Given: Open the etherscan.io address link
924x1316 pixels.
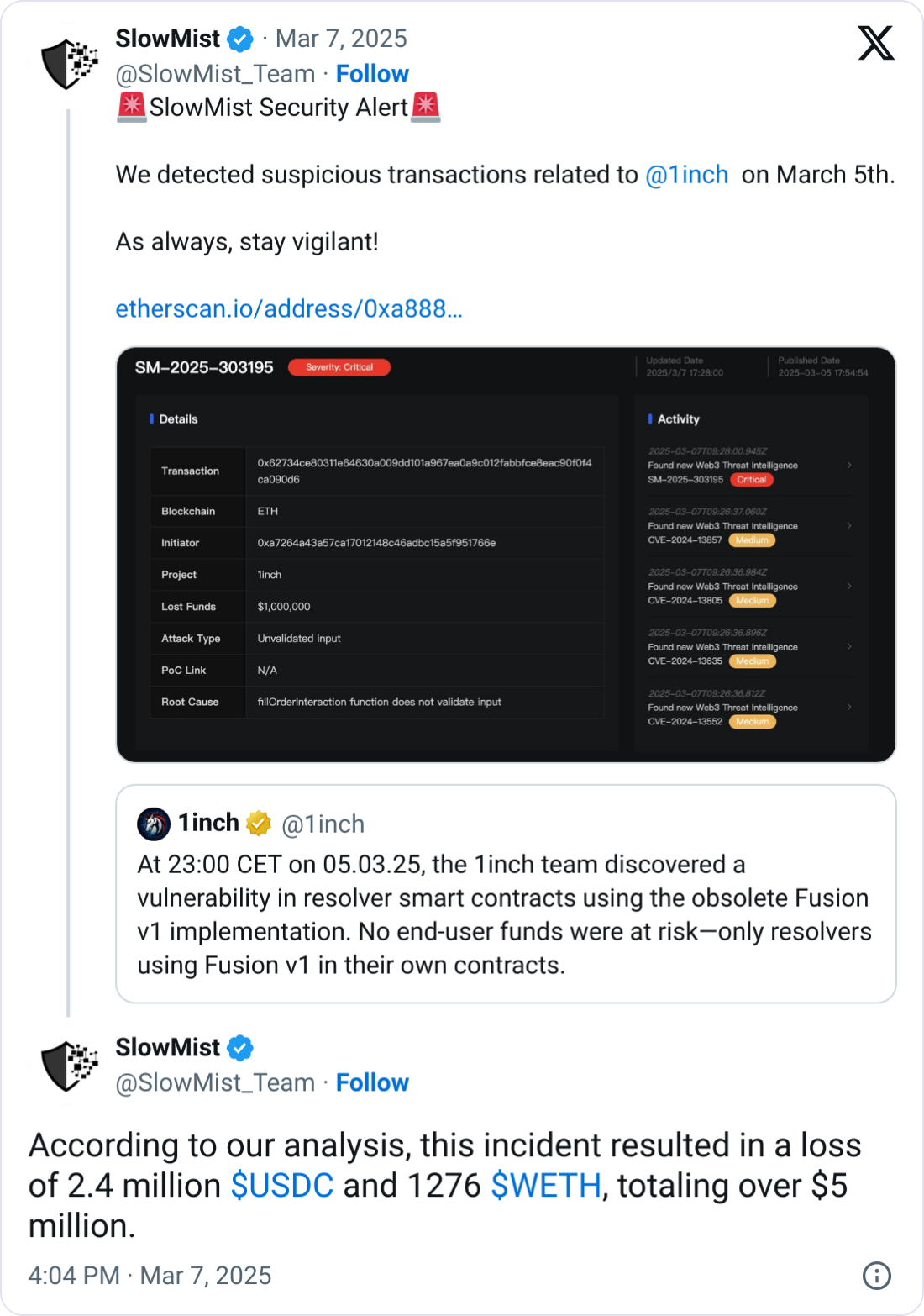Looking at the screenshot, I should click(x=289, y=309).
